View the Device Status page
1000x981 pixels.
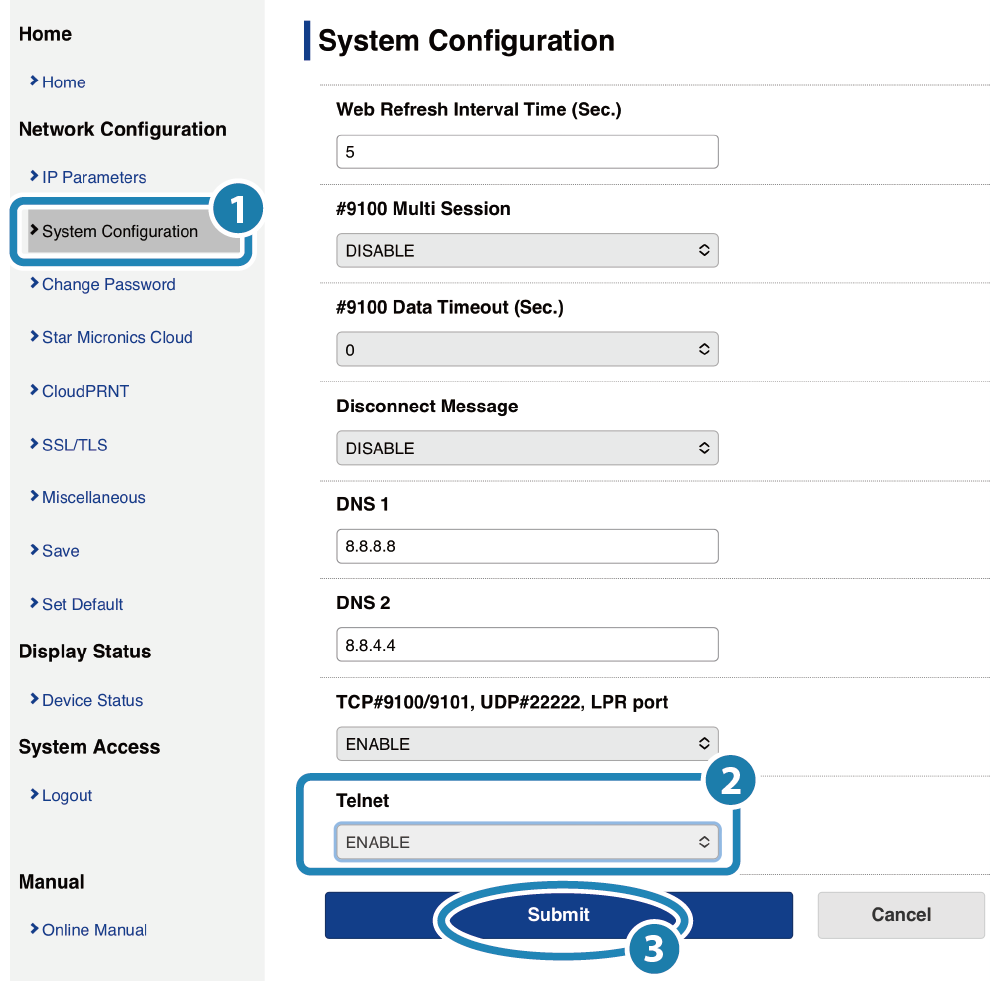click(x=92, y=700)
